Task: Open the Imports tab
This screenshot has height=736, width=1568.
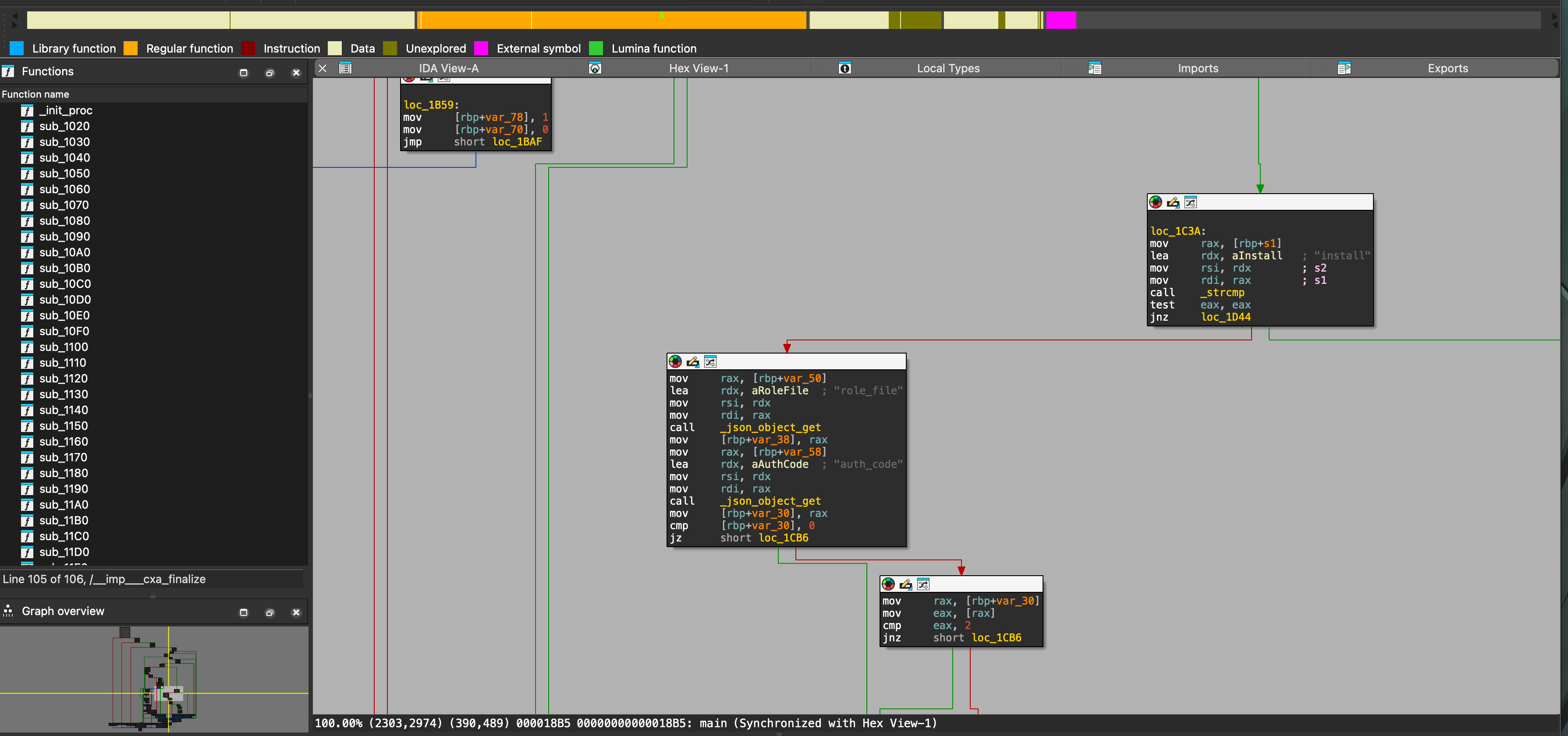Action: (1197, 68)
